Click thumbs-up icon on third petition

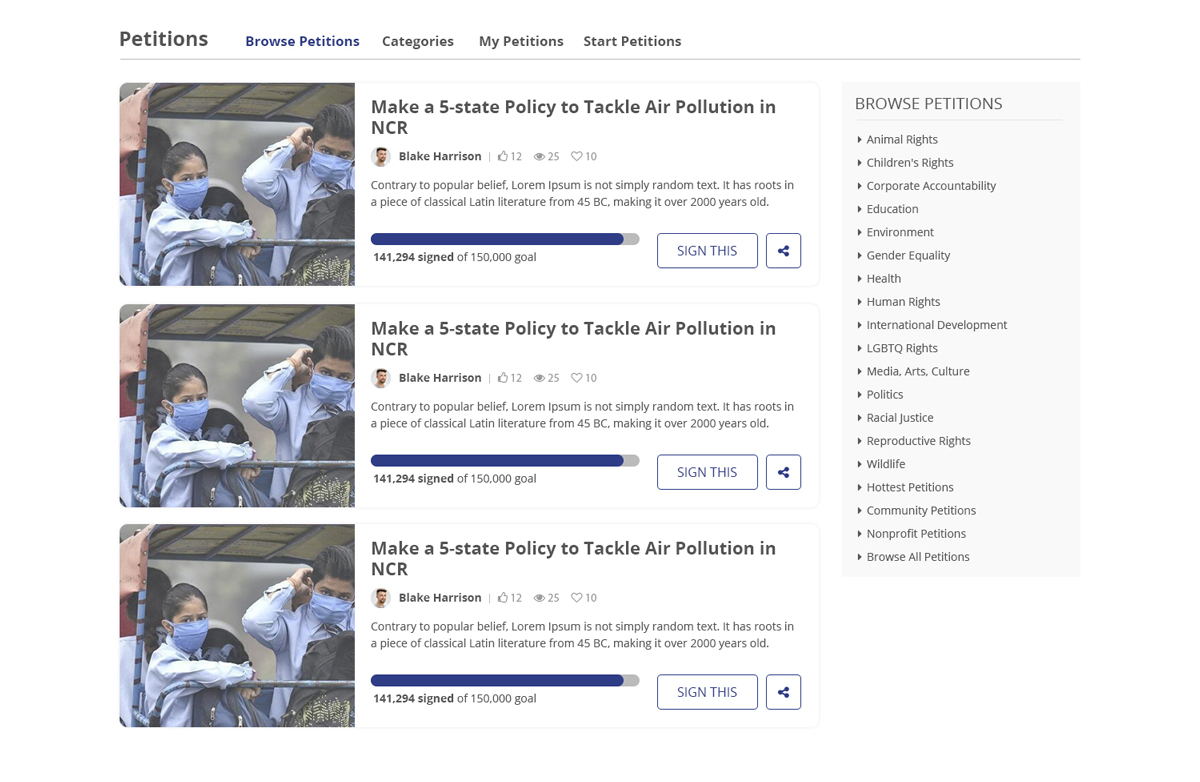[x=503, y=598]
